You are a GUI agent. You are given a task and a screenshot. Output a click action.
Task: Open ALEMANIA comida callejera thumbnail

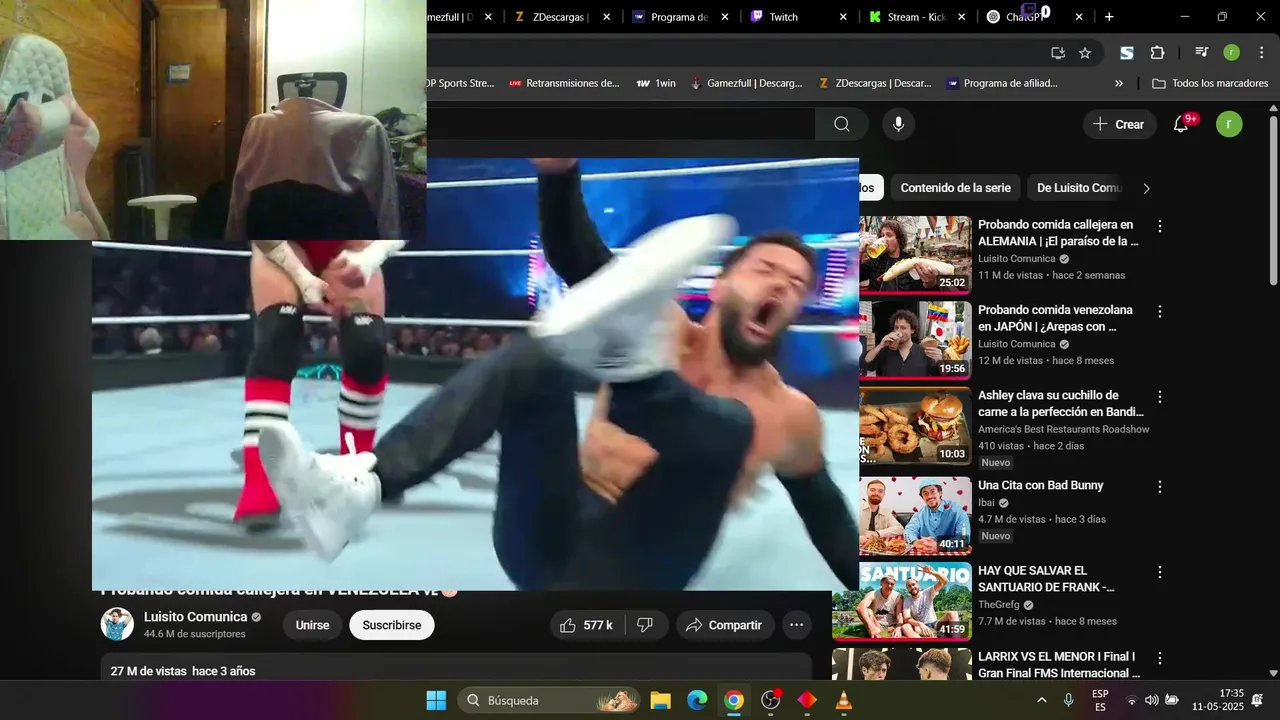(915, 254)
